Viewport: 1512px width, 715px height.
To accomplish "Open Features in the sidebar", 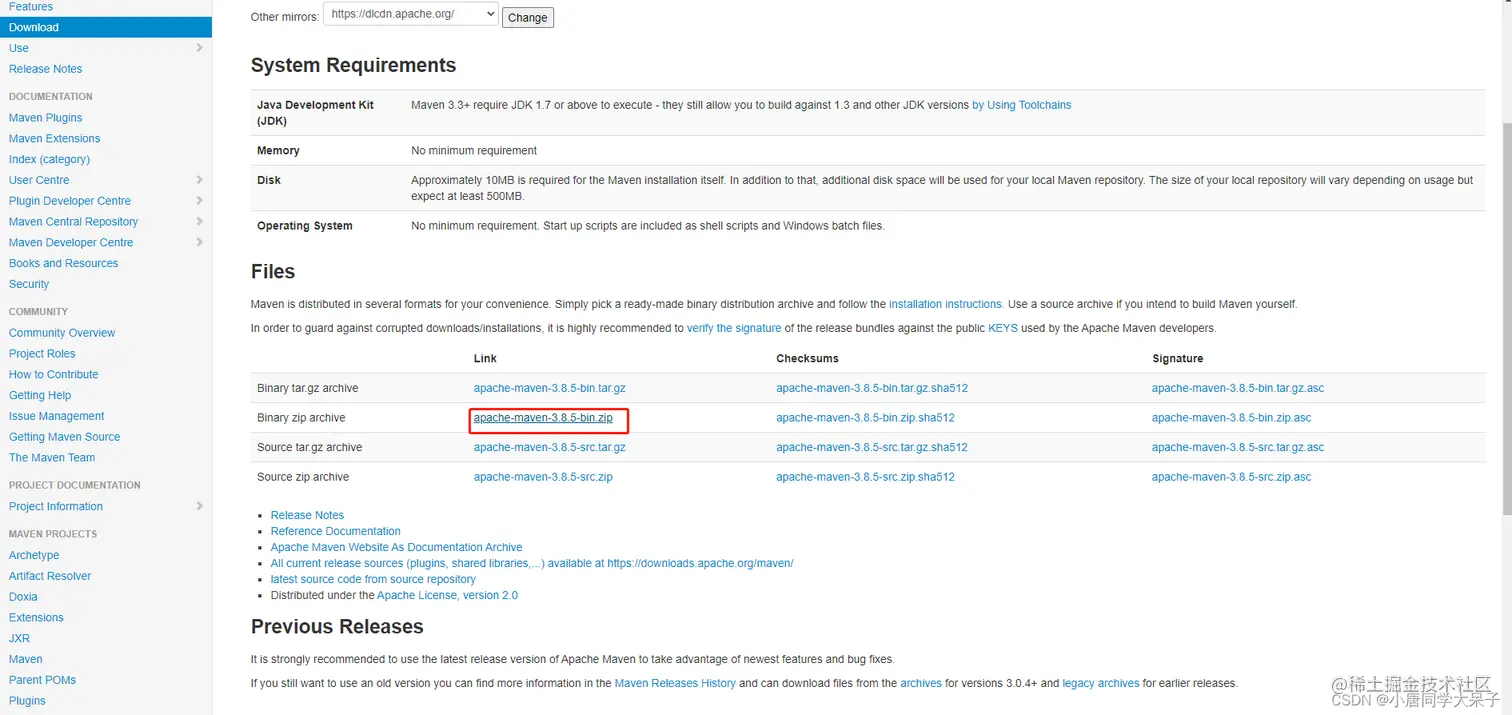I will [x=31, y=6].
